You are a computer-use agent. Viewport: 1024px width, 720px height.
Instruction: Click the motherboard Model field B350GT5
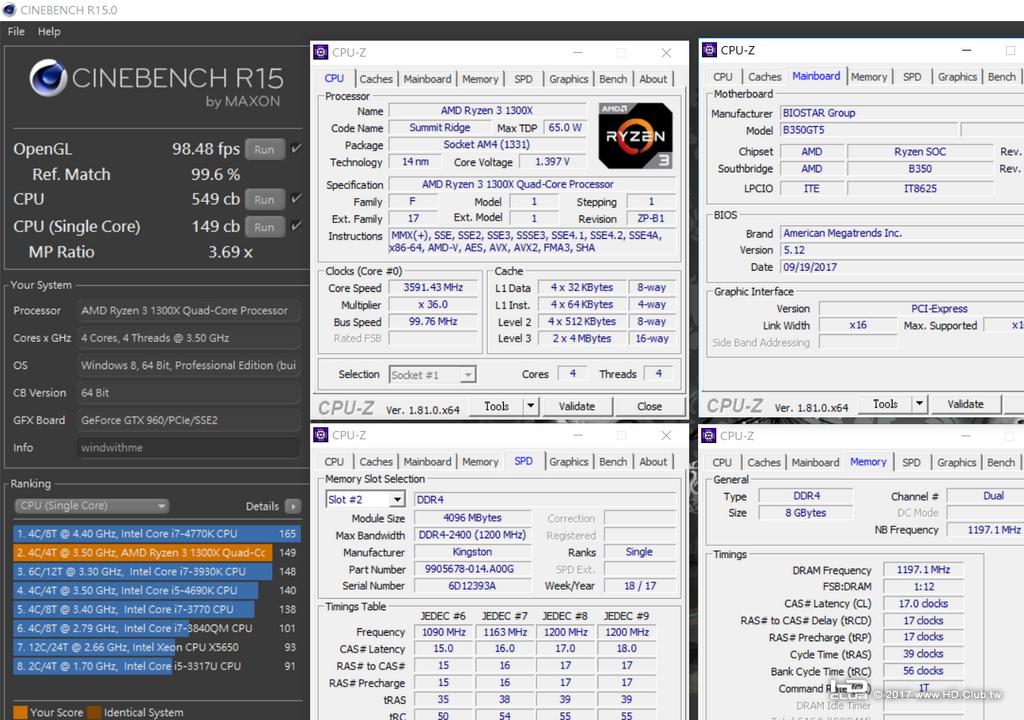(869, 130)
